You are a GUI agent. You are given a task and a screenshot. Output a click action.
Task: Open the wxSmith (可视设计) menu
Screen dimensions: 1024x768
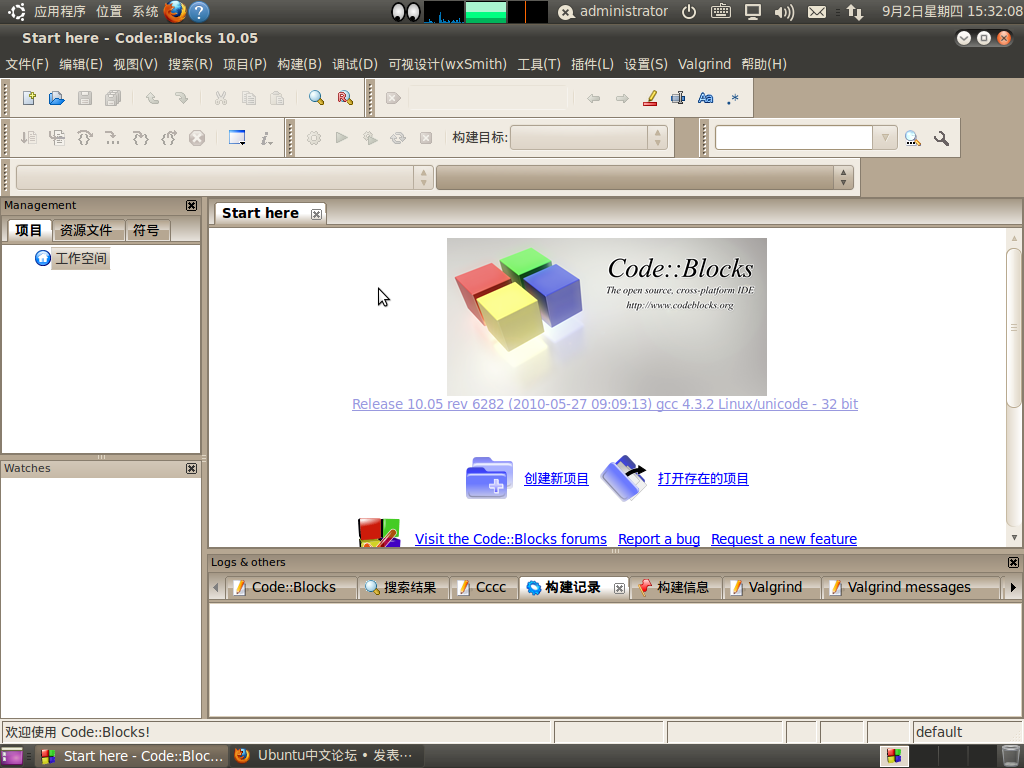click(447, 64)
